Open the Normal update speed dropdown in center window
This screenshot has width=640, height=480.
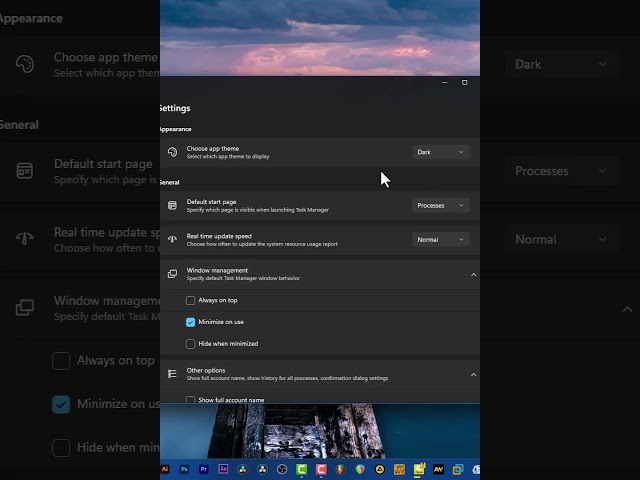441,240
